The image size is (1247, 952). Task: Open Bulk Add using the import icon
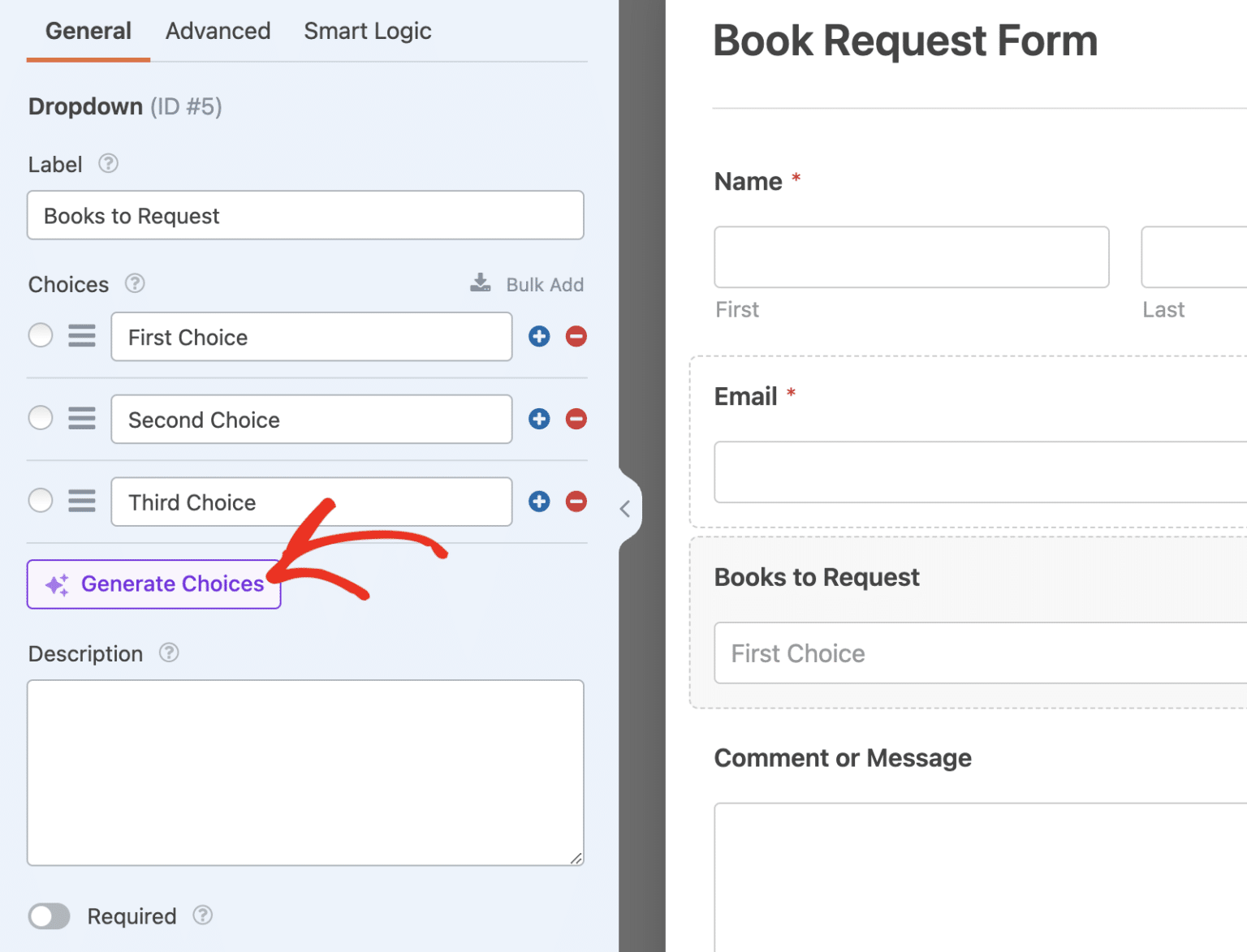point(480,283)
